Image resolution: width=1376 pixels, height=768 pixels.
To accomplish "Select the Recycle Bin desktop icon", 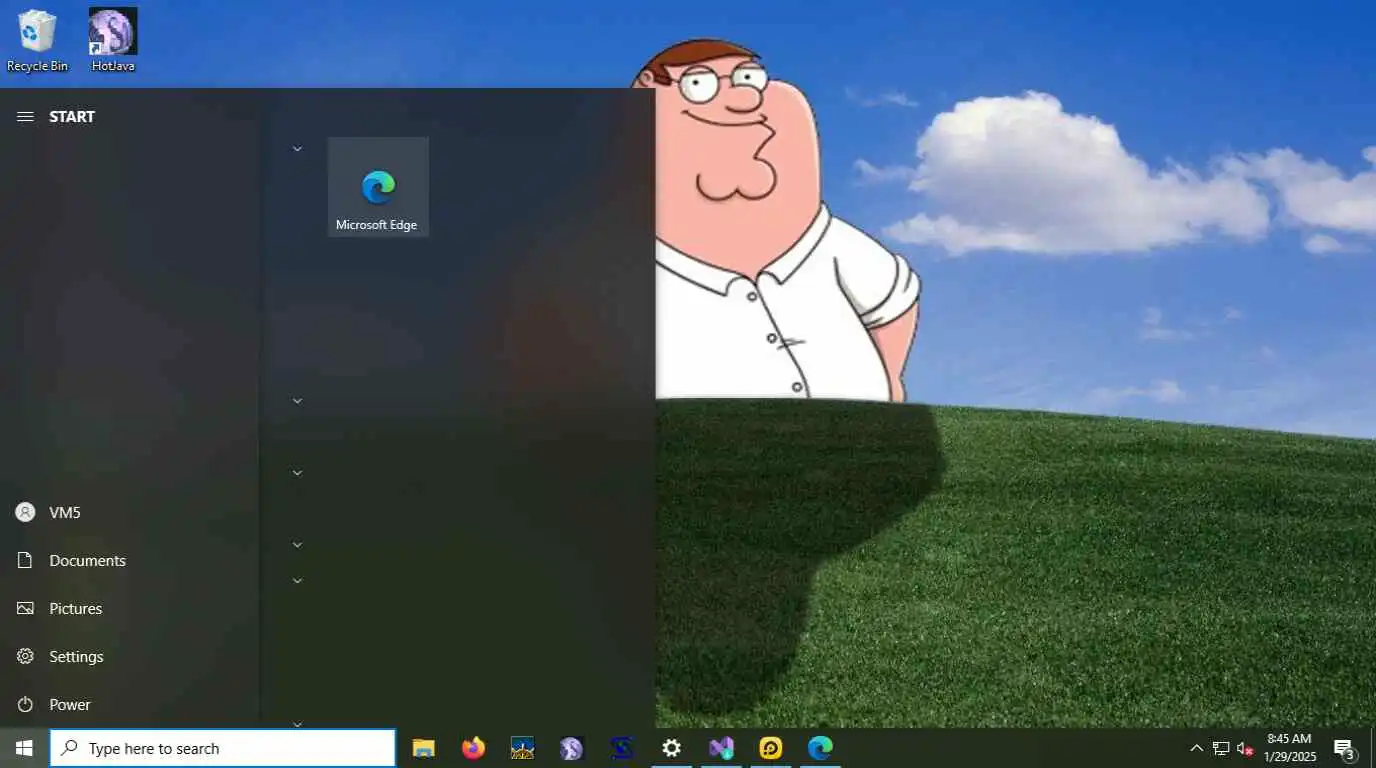I will pyautogui.click(x=37, y=40).
